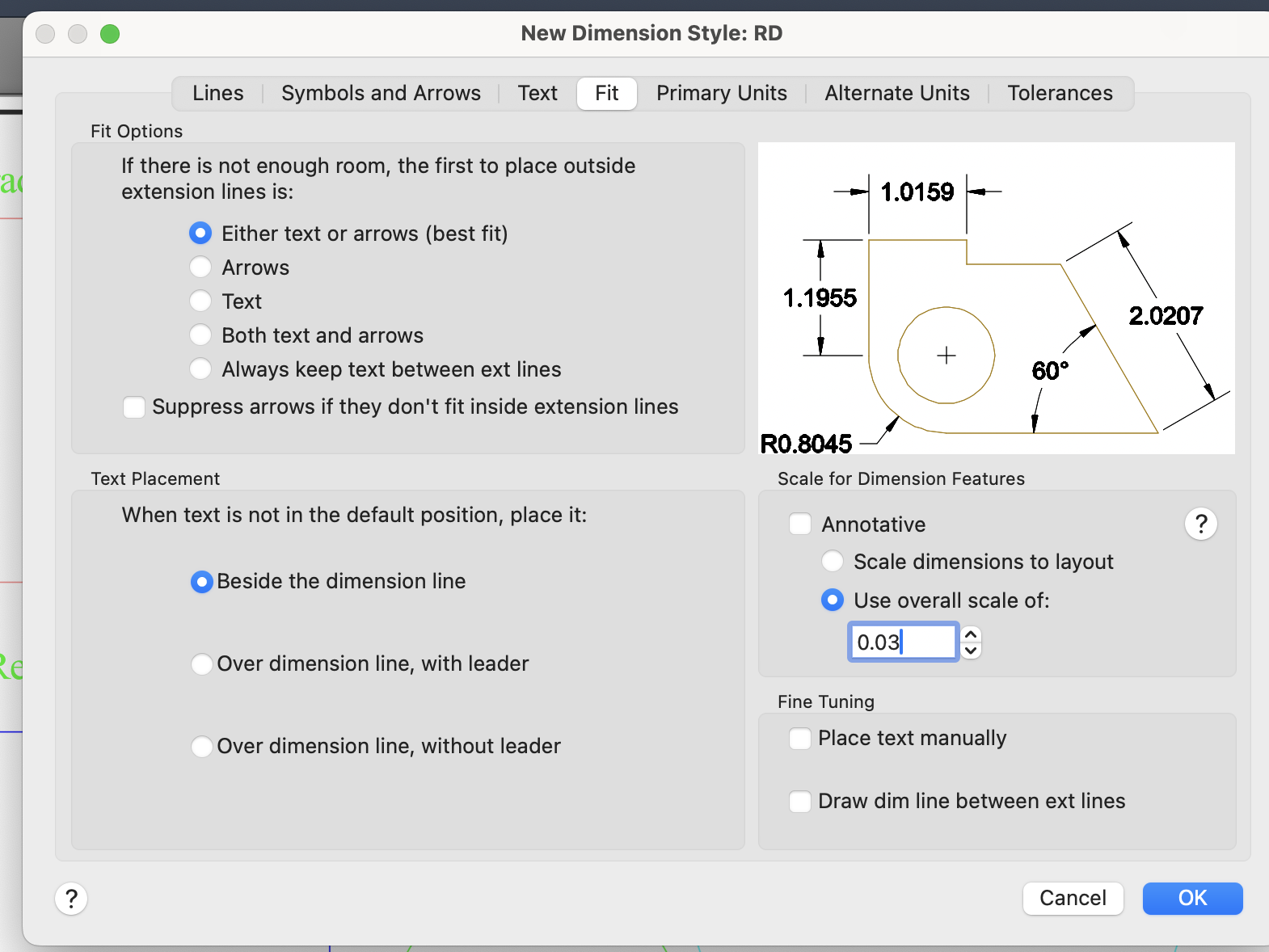
Task: Switch to the Symbols and Arrows tab
Action: pyautogui.click(x=381, y=94)
